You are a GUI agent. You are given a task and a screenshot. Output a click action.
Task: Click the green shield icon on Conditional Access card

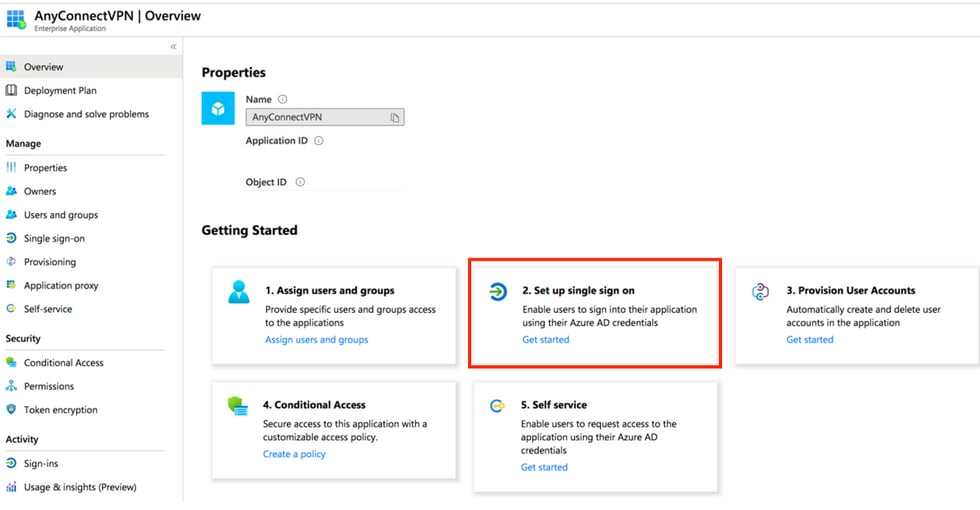click(238, 406)
